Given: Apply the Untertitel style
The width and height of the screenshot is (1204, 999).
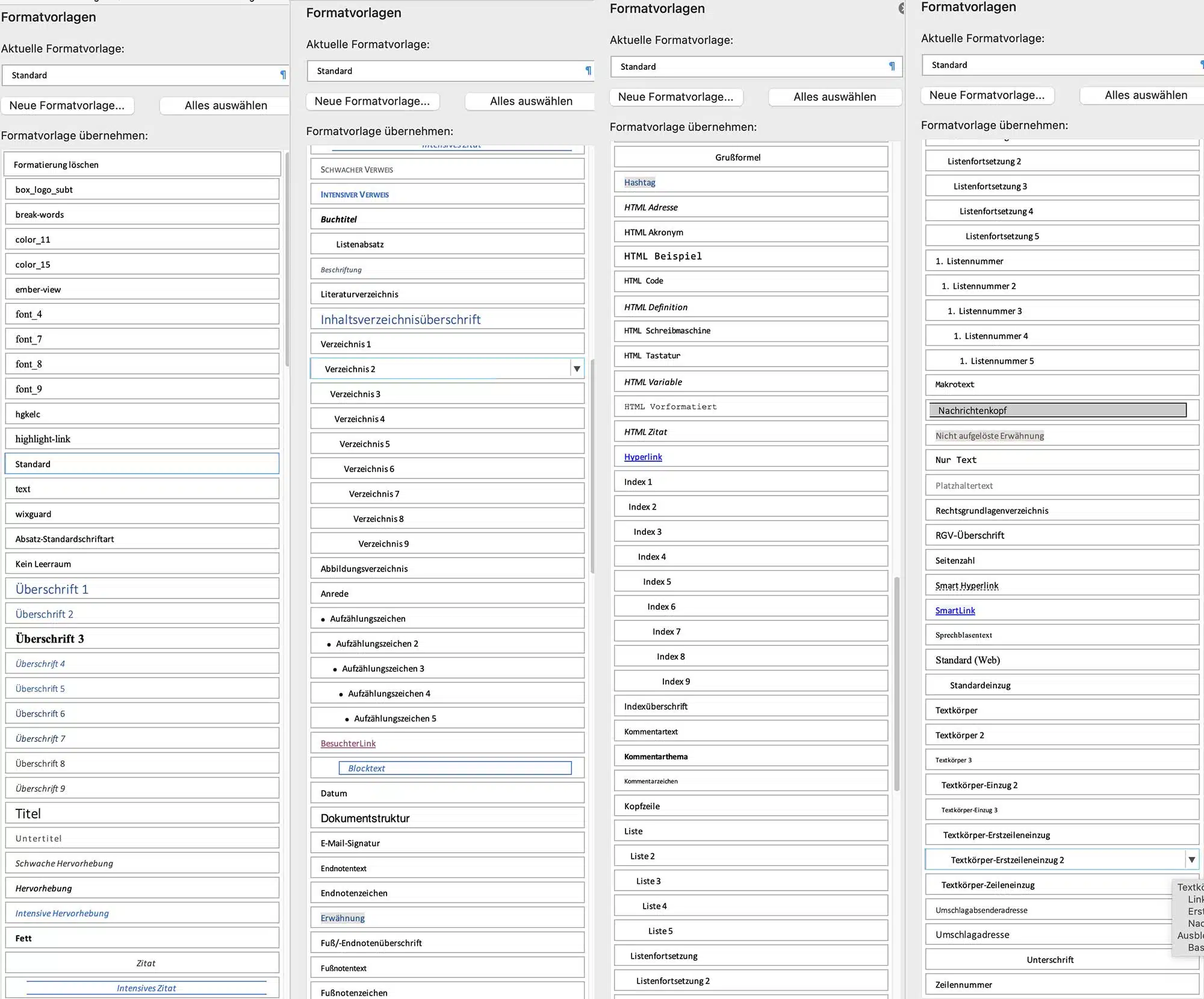Looking at the screenshot, I should [142, 838].
